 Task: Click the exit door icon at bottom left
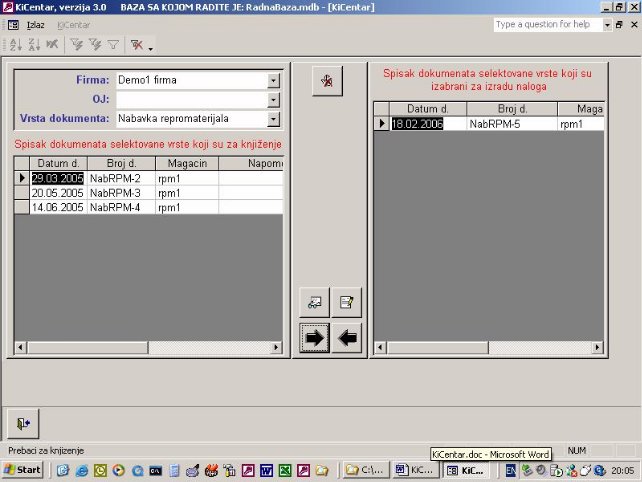click(x=23, y=423)
